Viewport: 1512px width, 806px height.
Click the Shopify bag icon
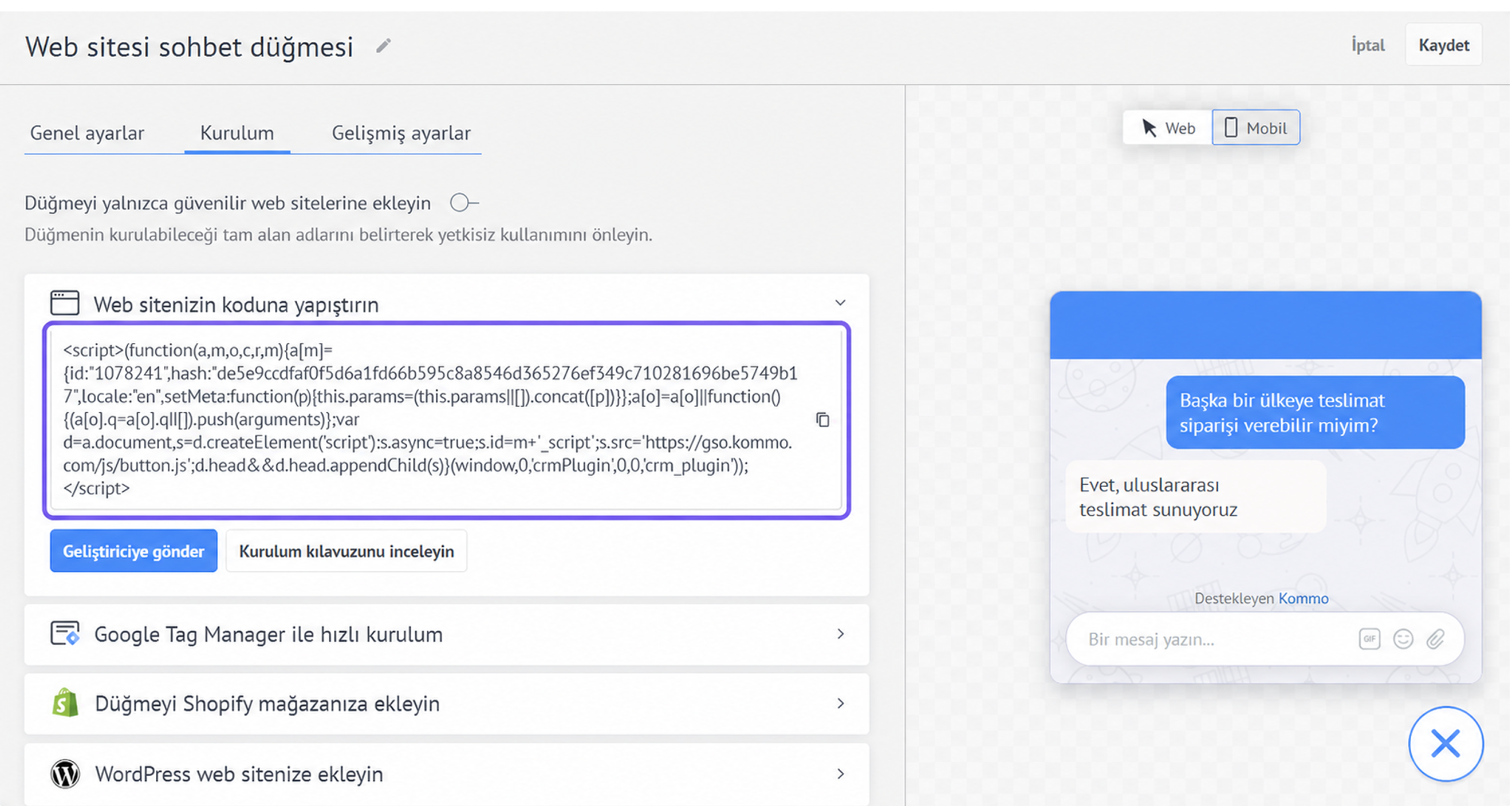65,702
